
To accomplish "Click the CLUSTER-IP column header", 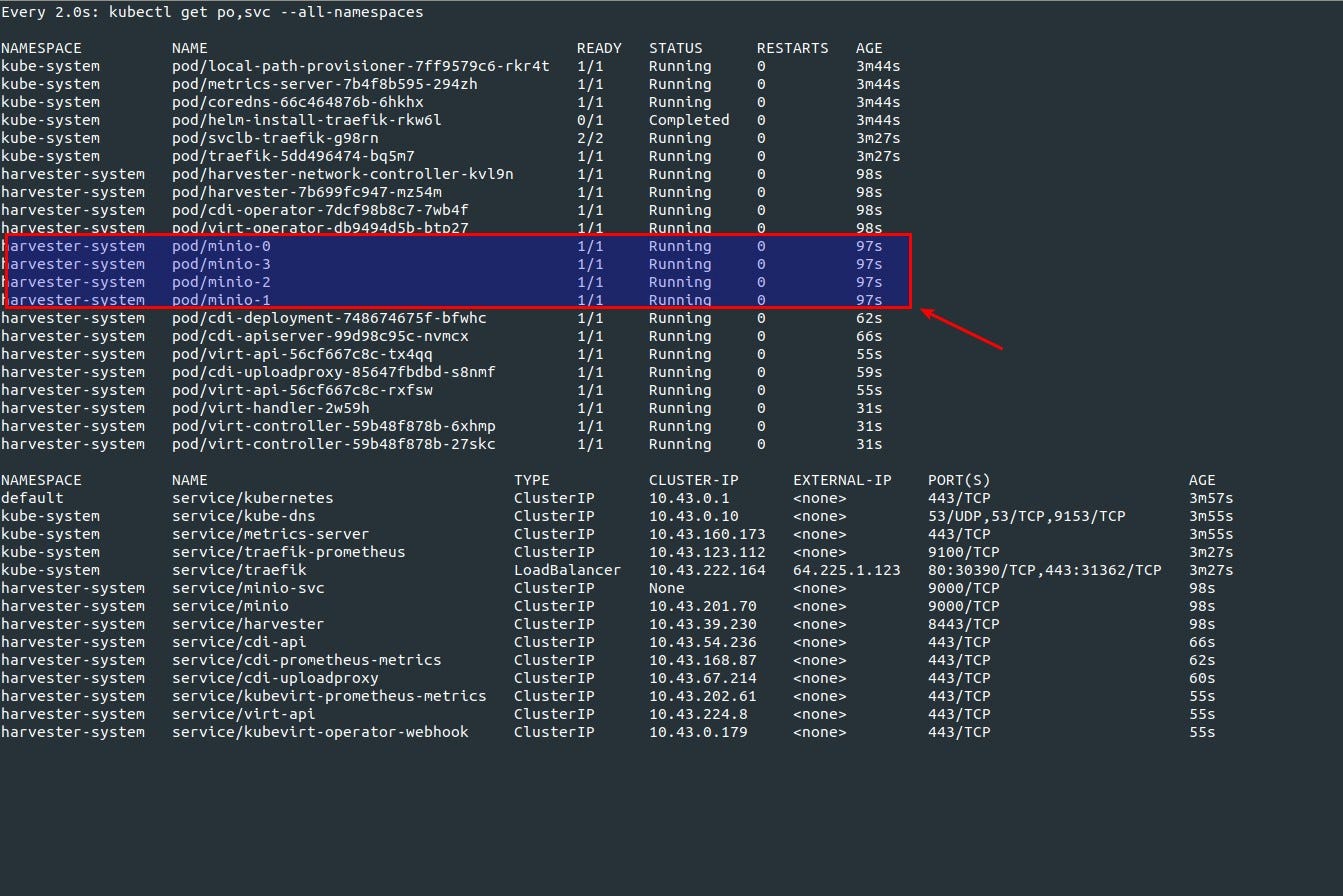I will [x=693, y=480].
